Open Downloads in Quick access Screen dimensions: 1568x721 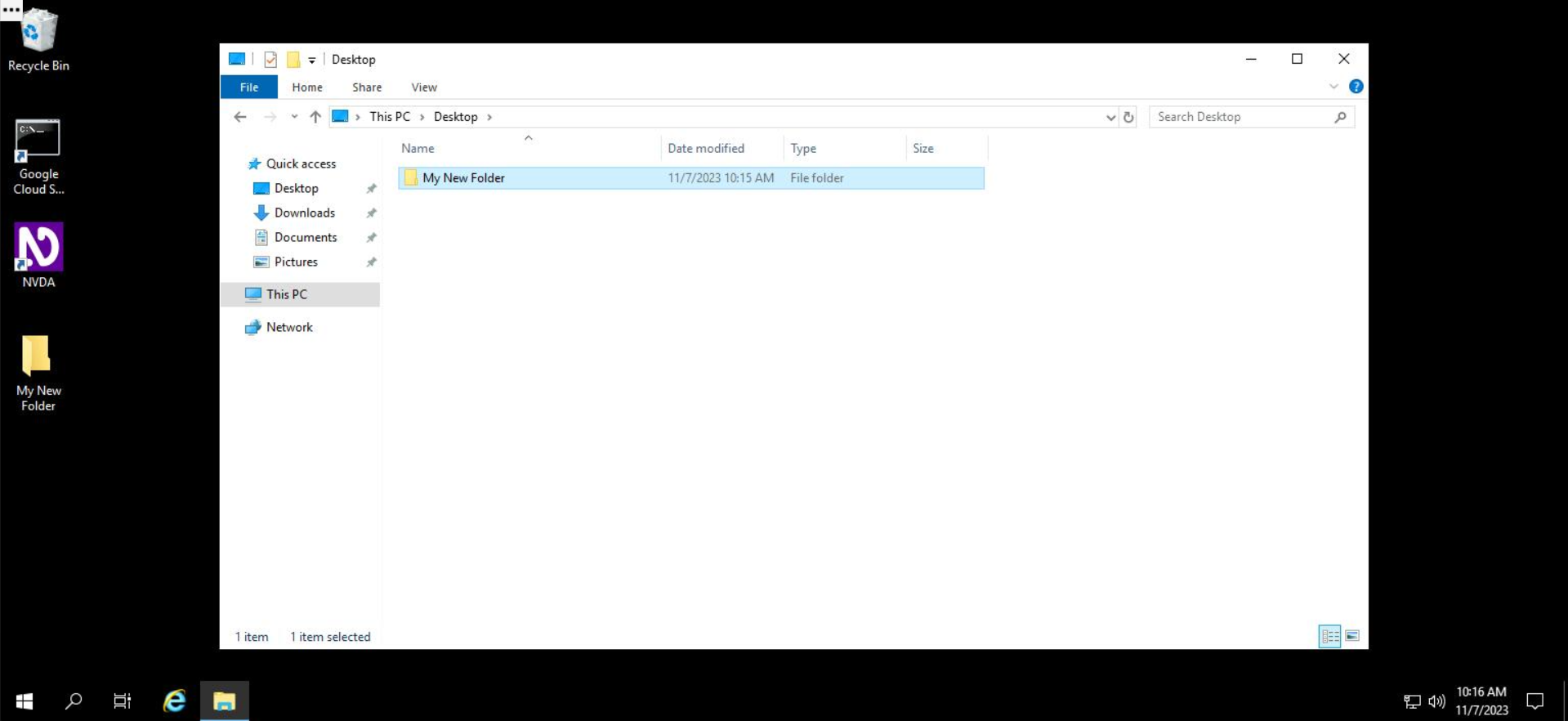click(x=304, y=213)
